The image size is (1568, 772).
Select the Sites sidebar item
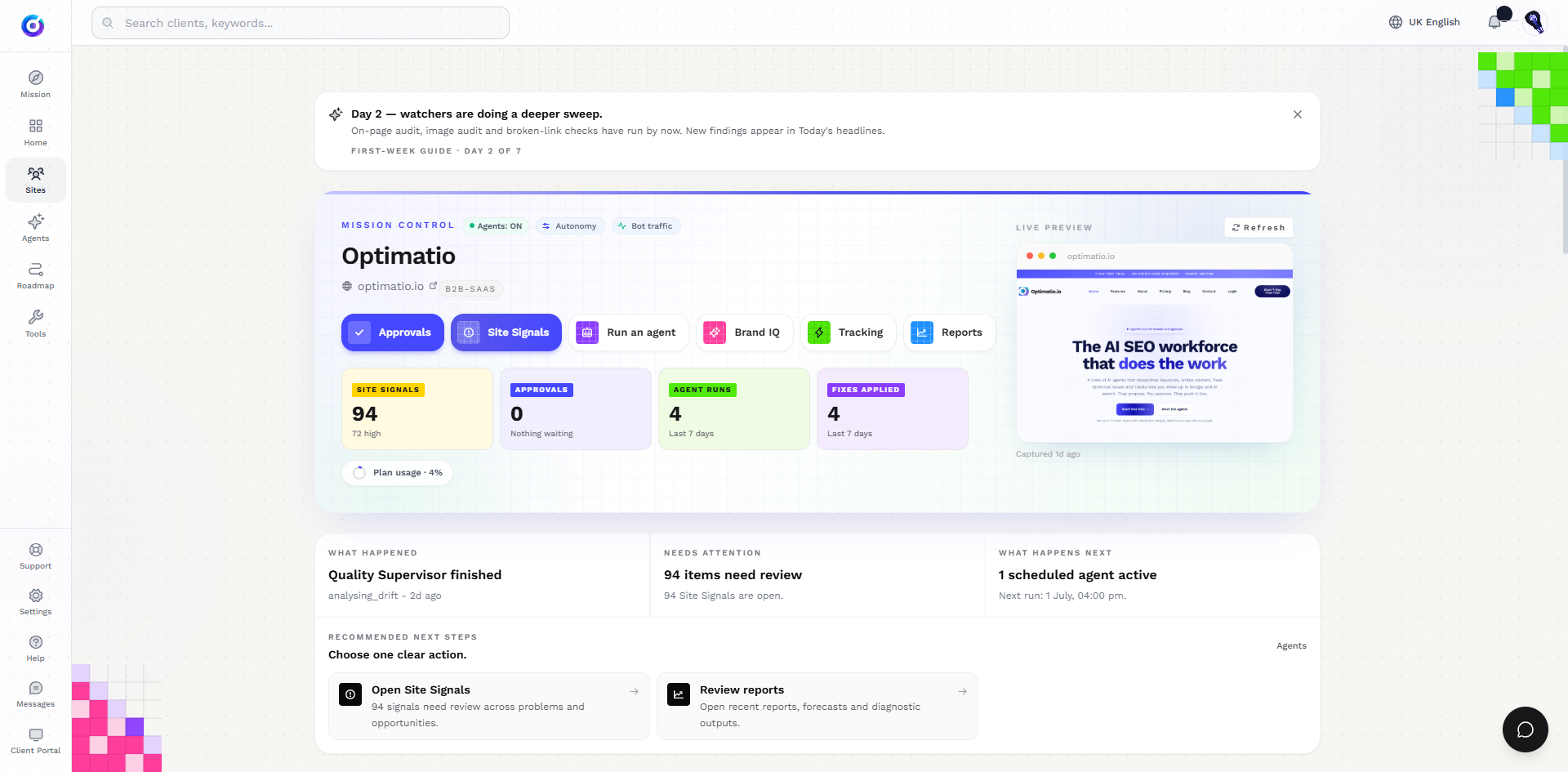pos(35,180)
